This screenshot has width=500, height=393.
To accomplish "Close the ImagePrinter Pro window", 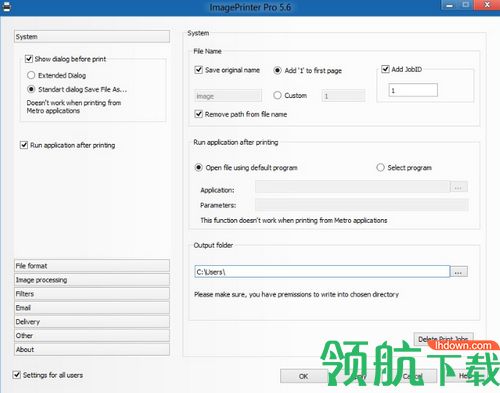I will [x=487, y=5].
